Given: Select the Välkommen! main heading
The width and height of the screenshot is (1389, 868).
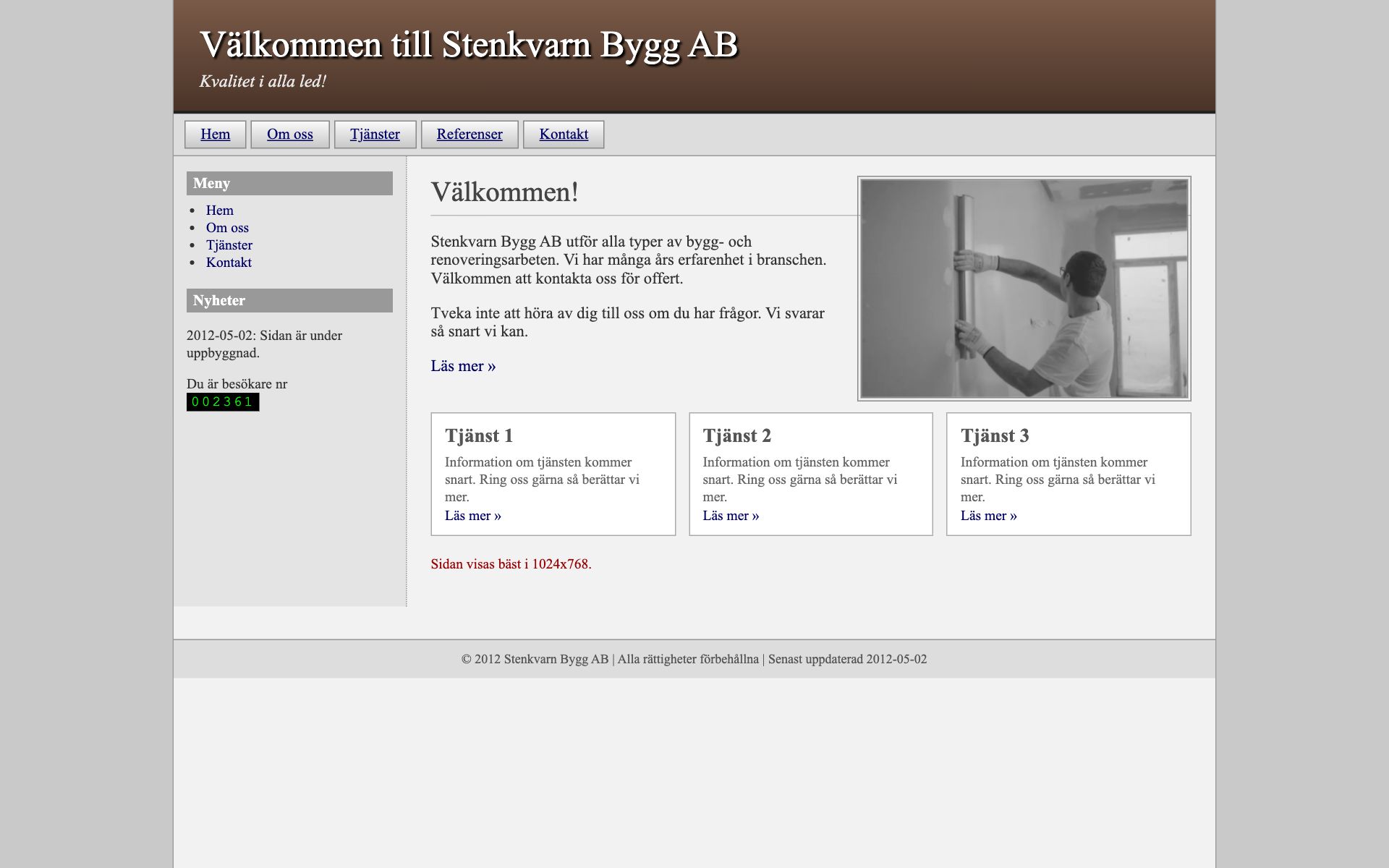Looking at the screenshot, I should [x=504, y=192].
